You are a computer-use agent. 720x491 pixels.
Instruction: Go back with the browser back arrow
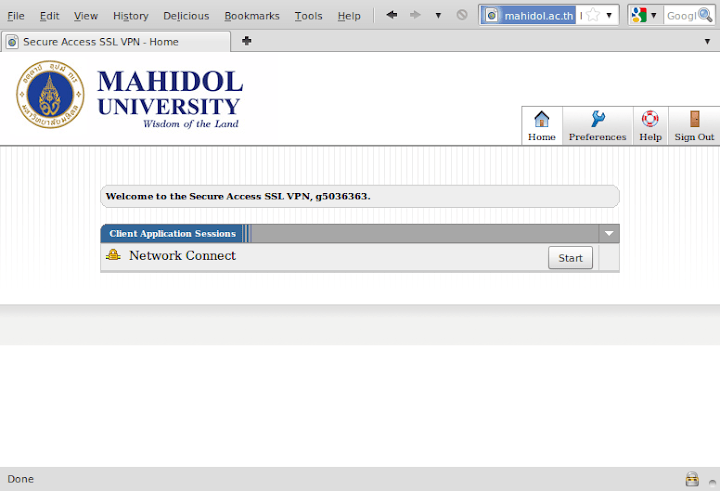[392, 15]
